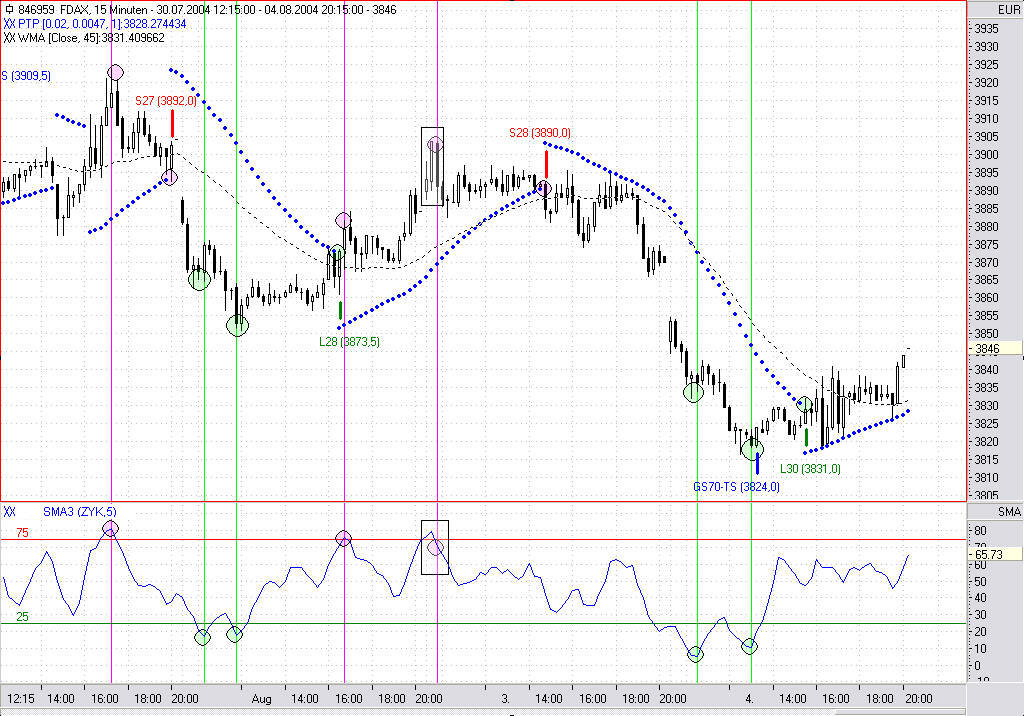The width and height of the screenshot is (1024, 716).
Task: Click the green L30 long signal marker
Action: [x=806, y=437]
